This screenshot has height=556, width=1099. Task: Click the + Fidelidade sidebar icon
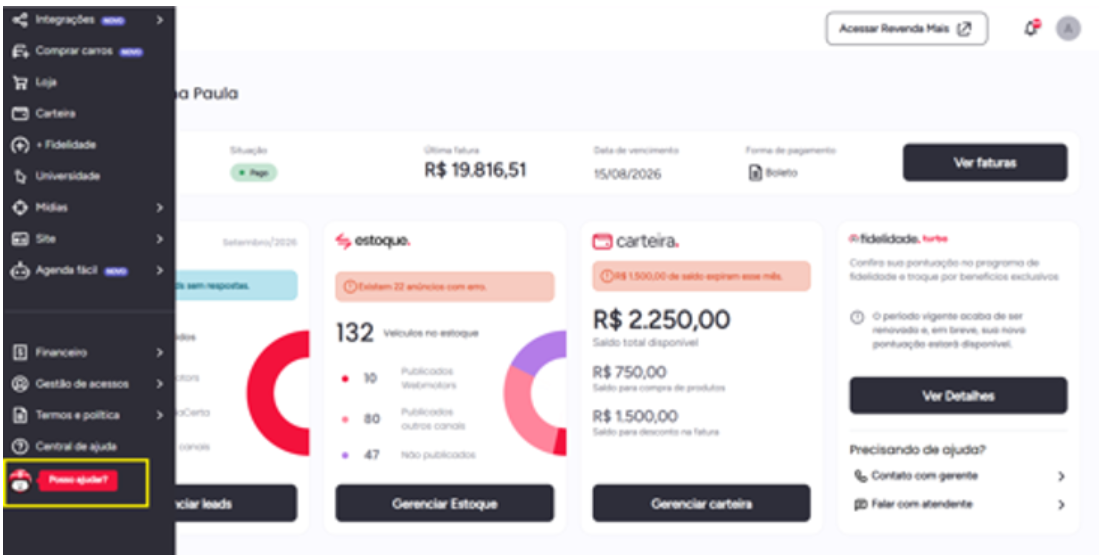(x=20, y=145)
